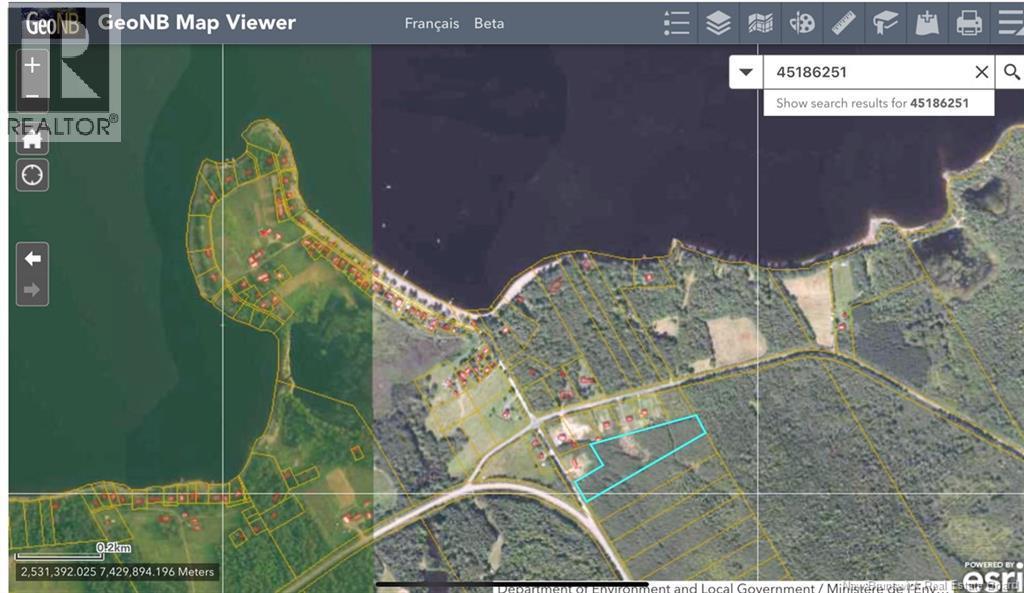
Task: Click the Print icon
Action: [x=969, y=22]
